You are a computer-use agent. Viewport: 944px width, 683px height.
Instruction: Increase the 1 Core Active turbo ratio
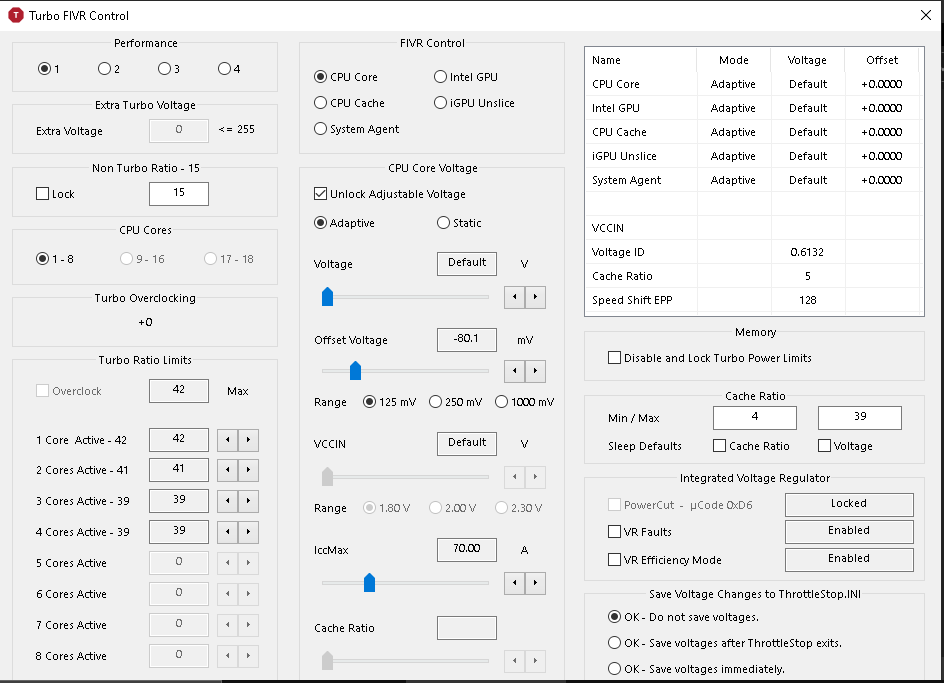(249, 440)
